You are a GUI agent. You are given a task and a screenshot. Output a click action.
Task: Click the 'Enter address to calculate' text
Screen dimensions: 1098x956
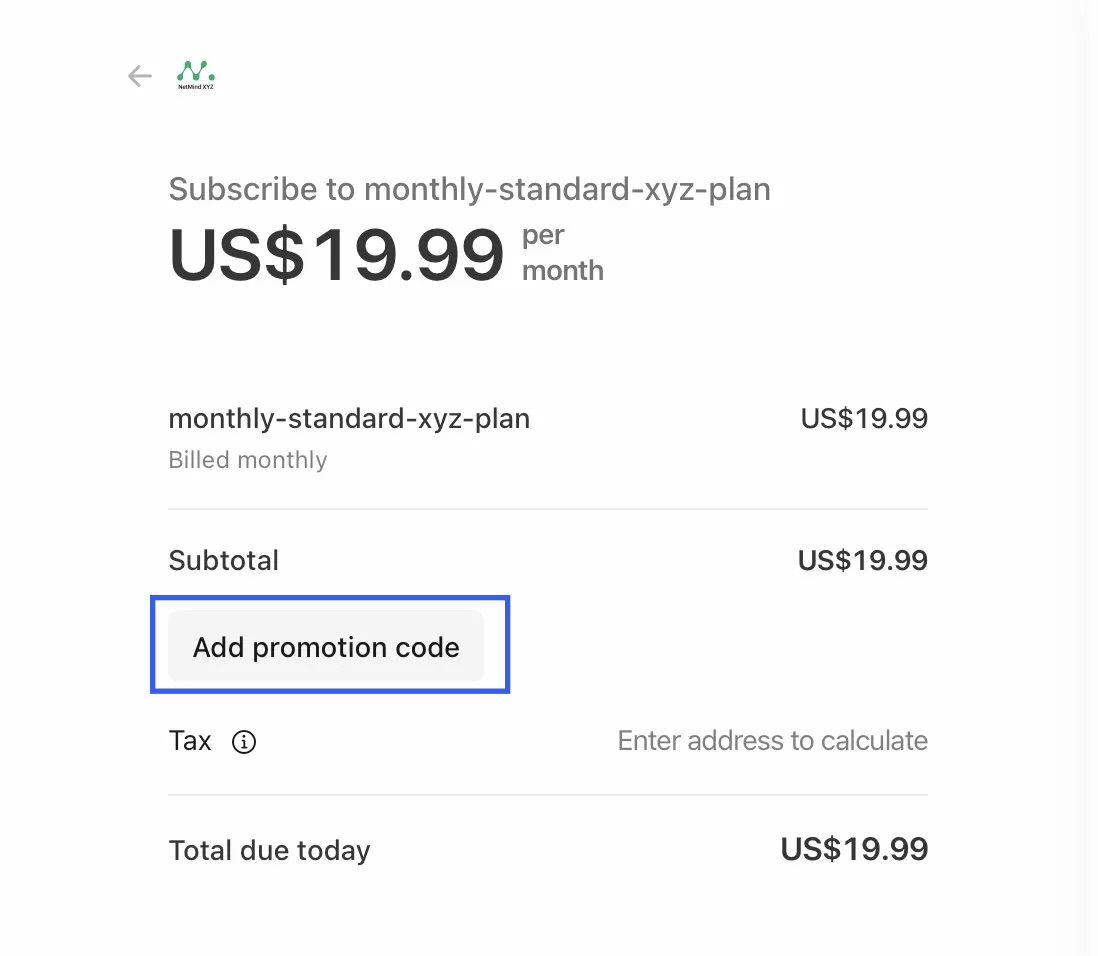(772, 741)
